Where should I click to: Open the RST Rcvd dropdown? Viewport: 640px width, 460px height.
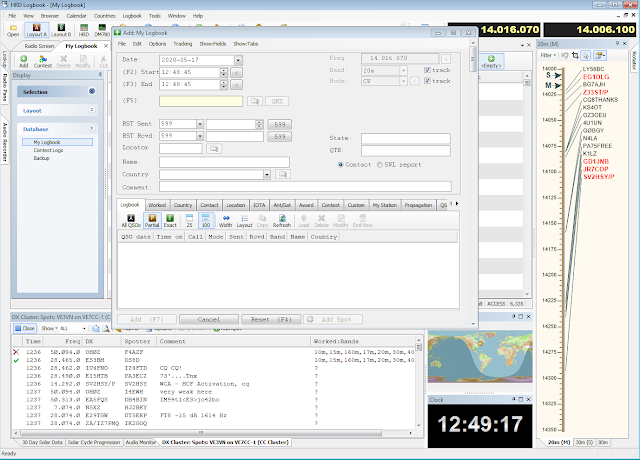(200, 136)
